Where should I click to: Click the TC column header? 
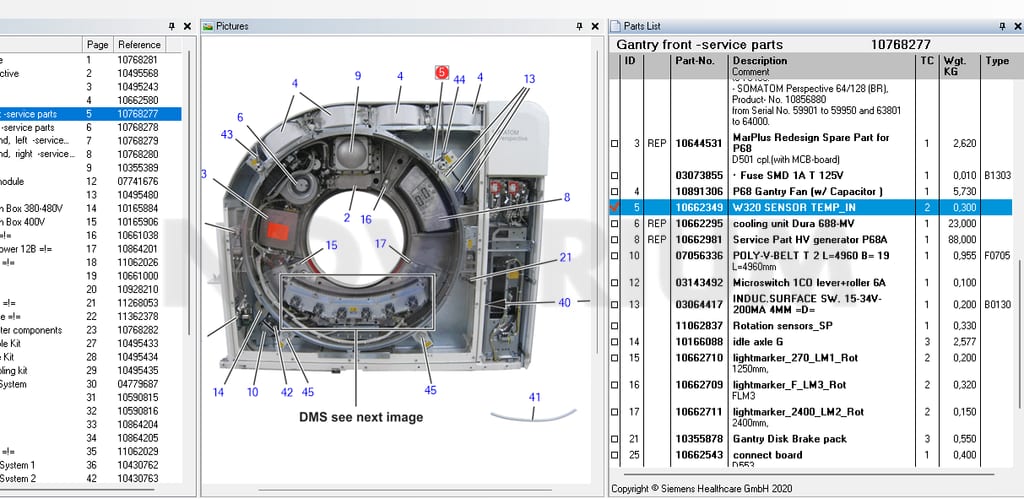[927, 66]
